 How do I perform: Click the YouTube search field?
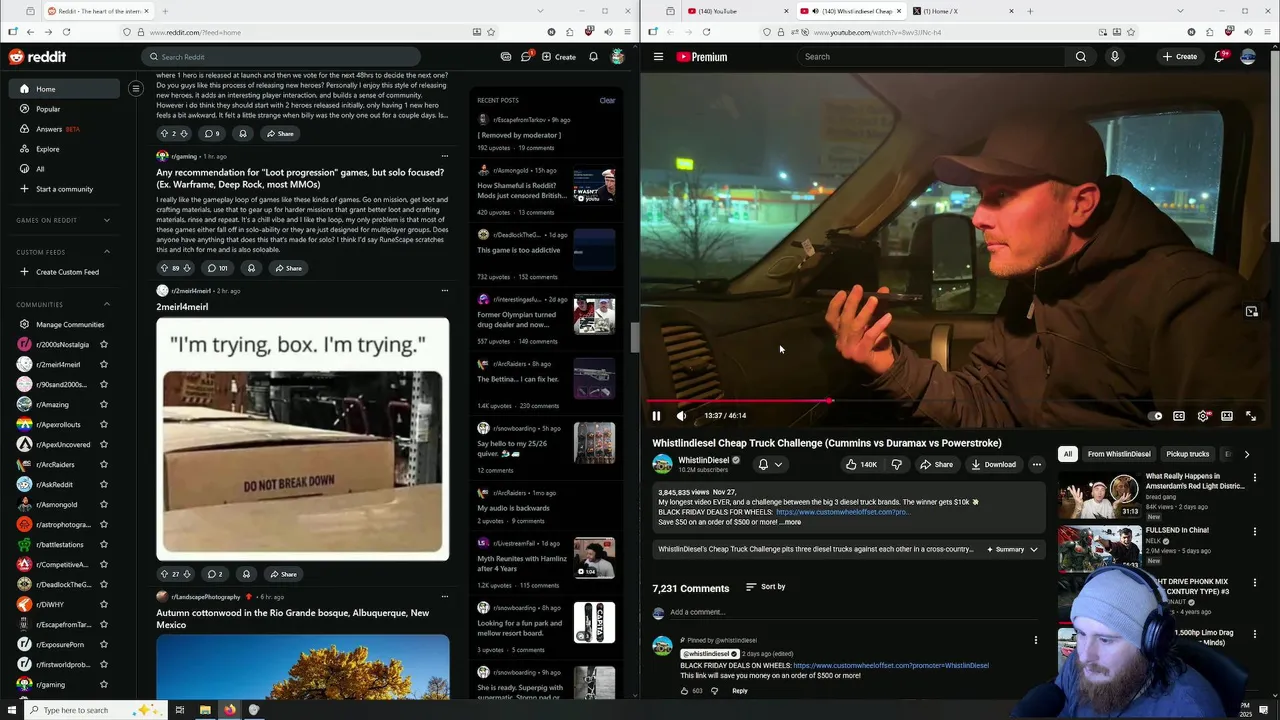(931, 57)
